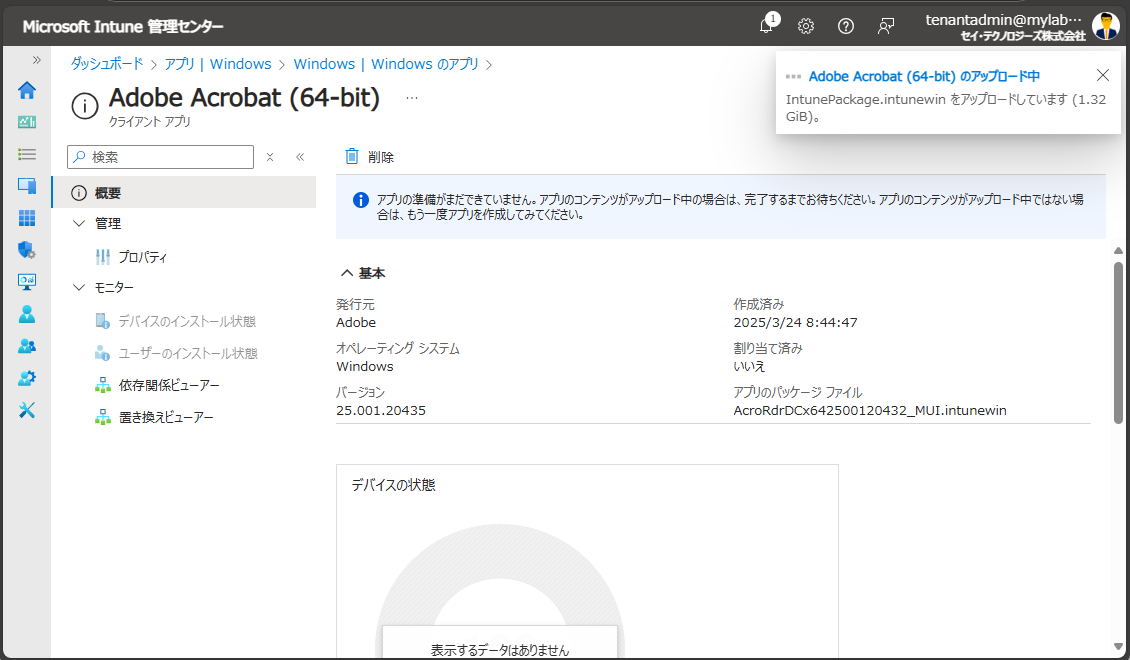
Task: Collapse the モニター section
Action: click(x=79, y=287)
